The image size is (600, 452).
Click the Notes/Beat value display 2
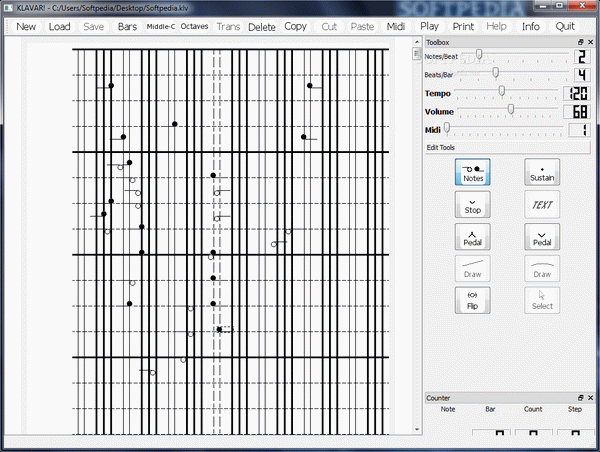(x=582, y=57)
